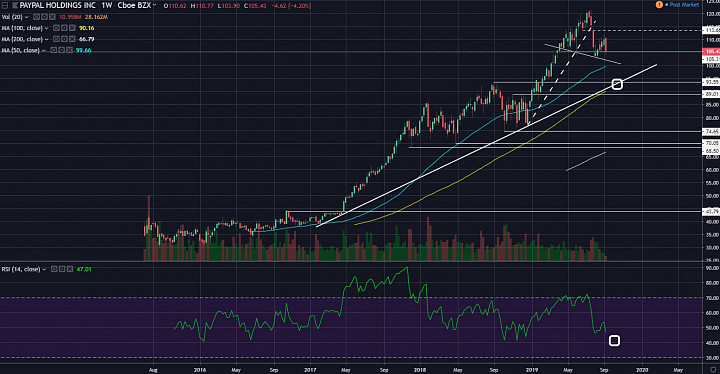Click the Cboe BZX exchange label
720x374 pixels.
[134, 6]
